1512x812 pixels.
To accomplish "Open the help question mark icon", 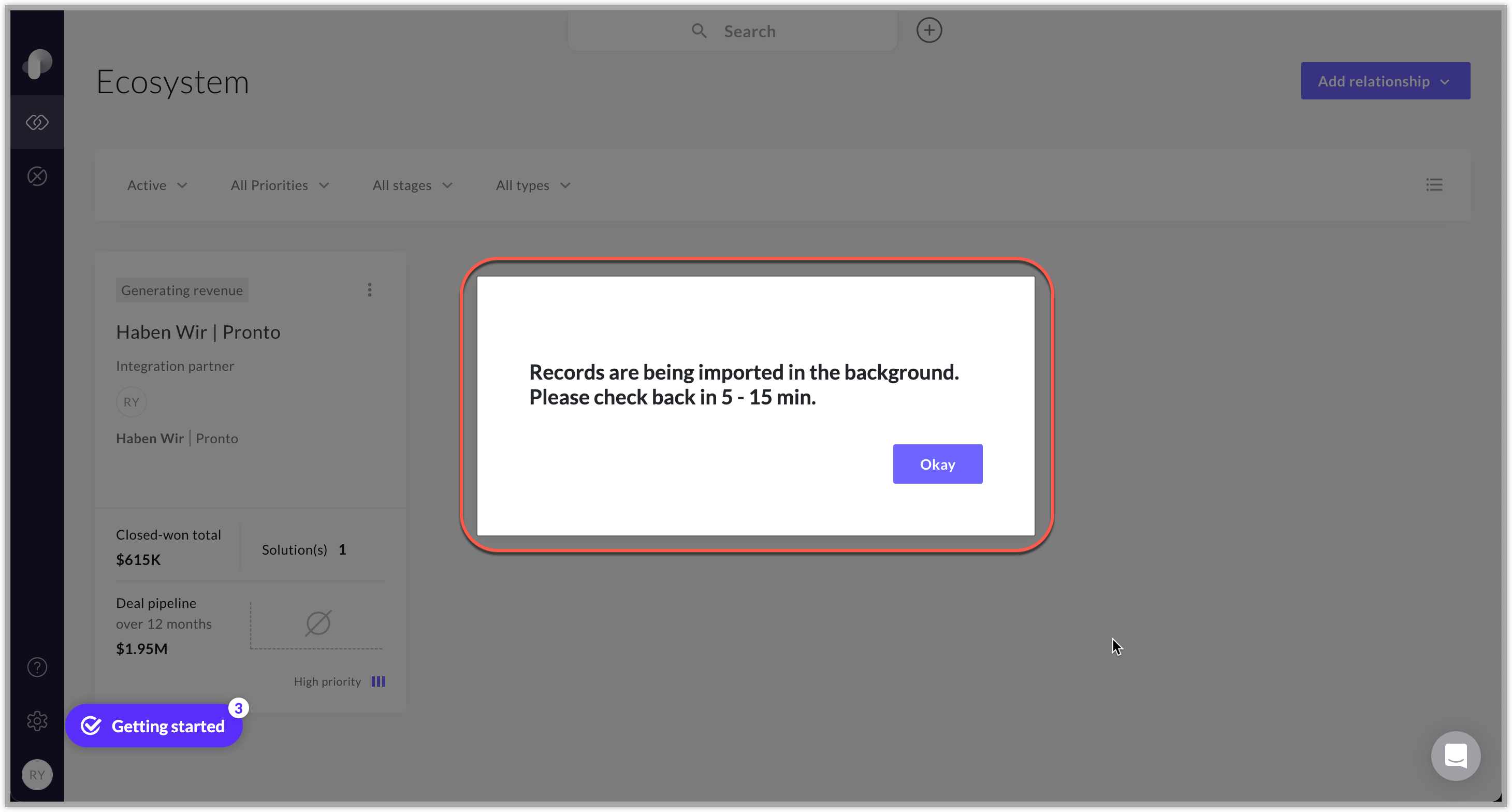I will click(x=37, y=667).
